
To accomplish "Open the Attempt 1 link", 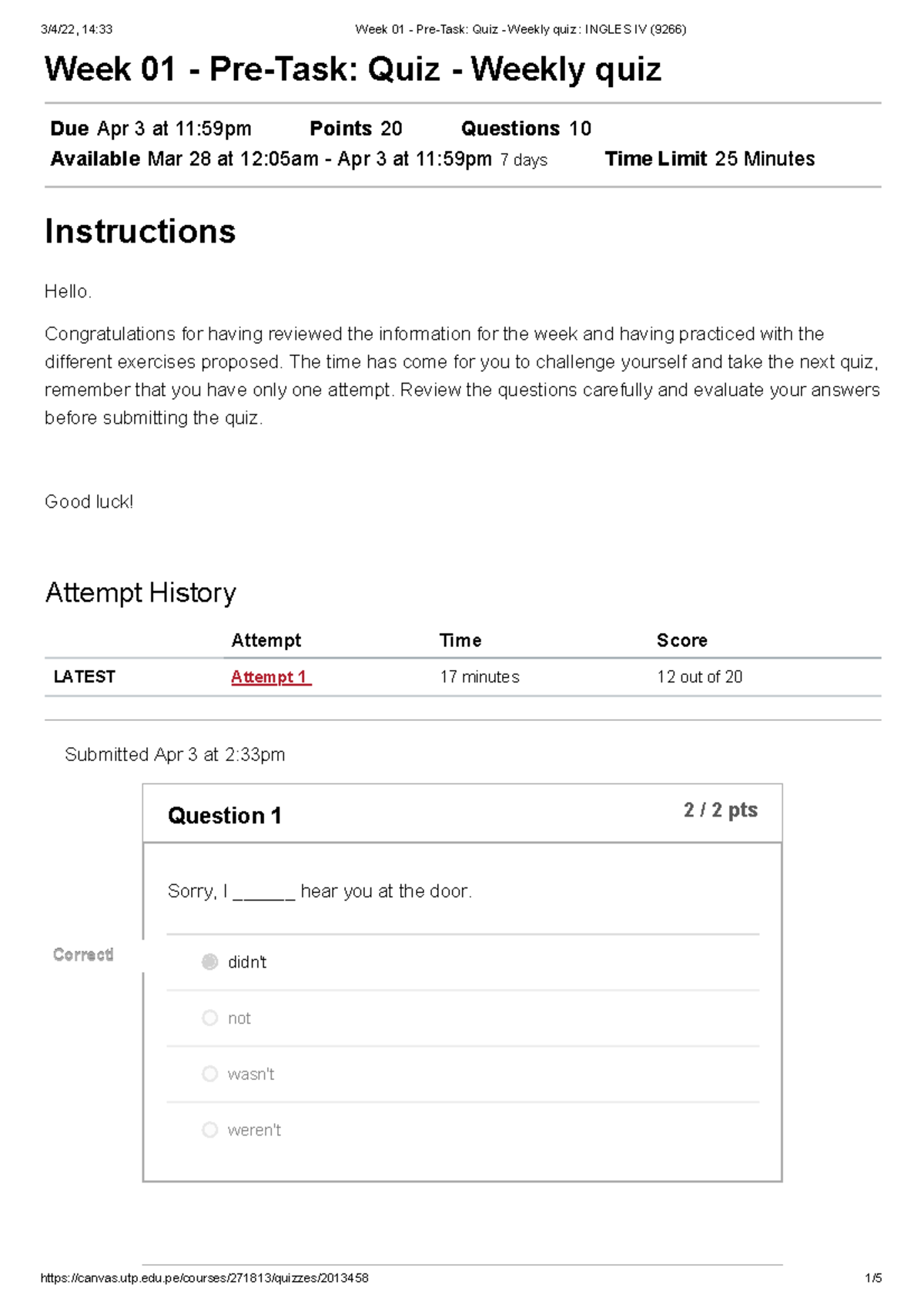I will (x=270, y=677).
